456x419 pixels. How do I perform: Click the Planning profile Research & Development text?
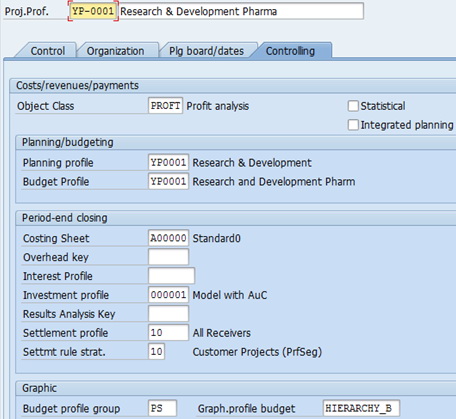click(x=252, y=163)
